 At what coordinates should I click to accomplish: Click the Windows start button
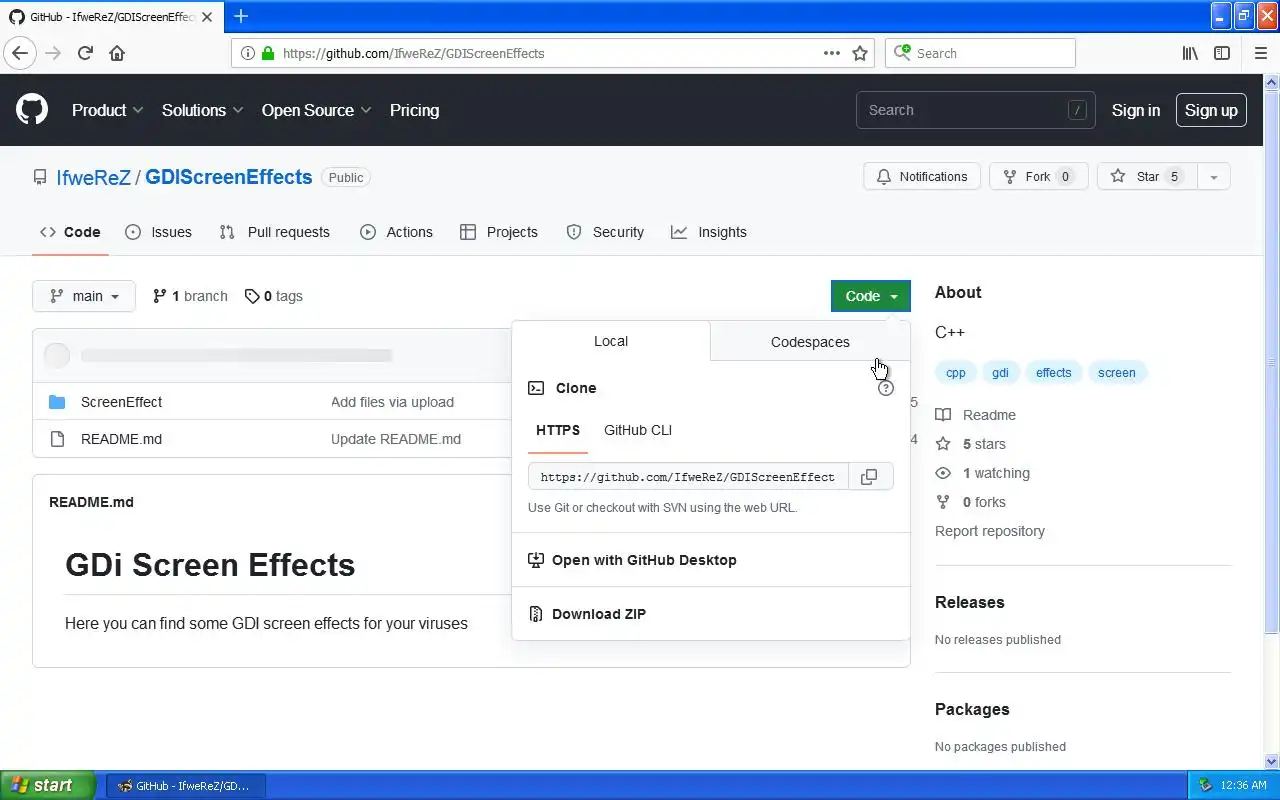pyautogui.click(x=47, y=785)
